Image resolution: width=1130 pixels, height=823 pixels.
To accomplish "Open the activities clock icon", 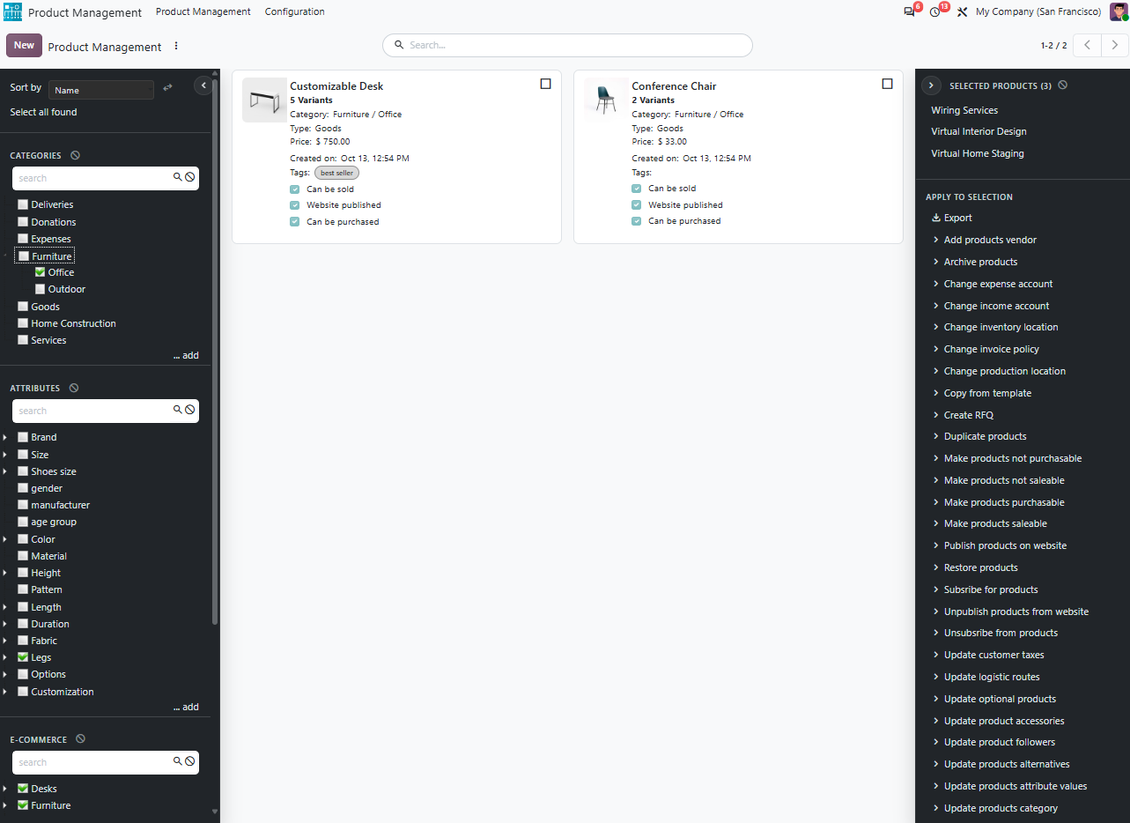I will (935, 12).
